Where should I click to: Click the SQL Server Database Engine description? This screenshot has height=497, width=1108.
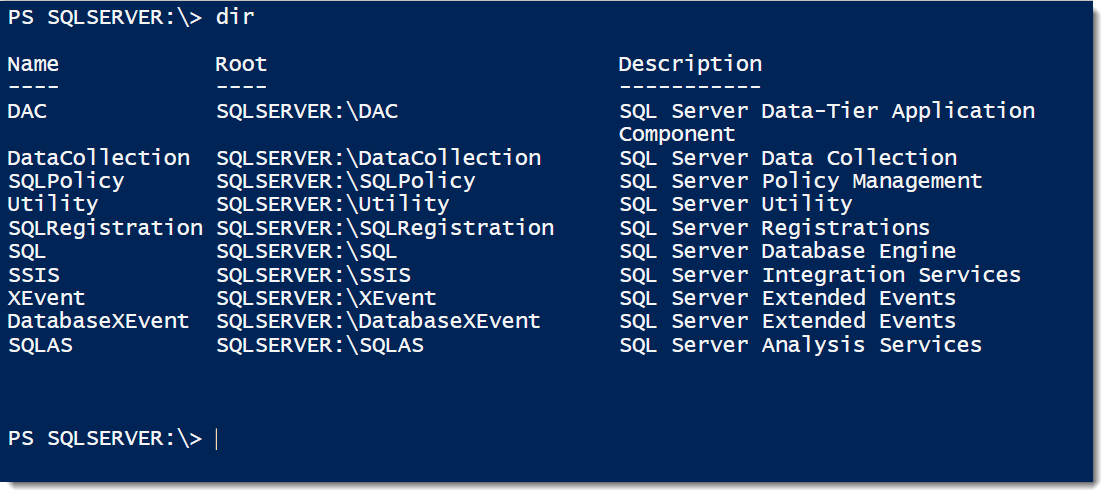click(788, 252)
